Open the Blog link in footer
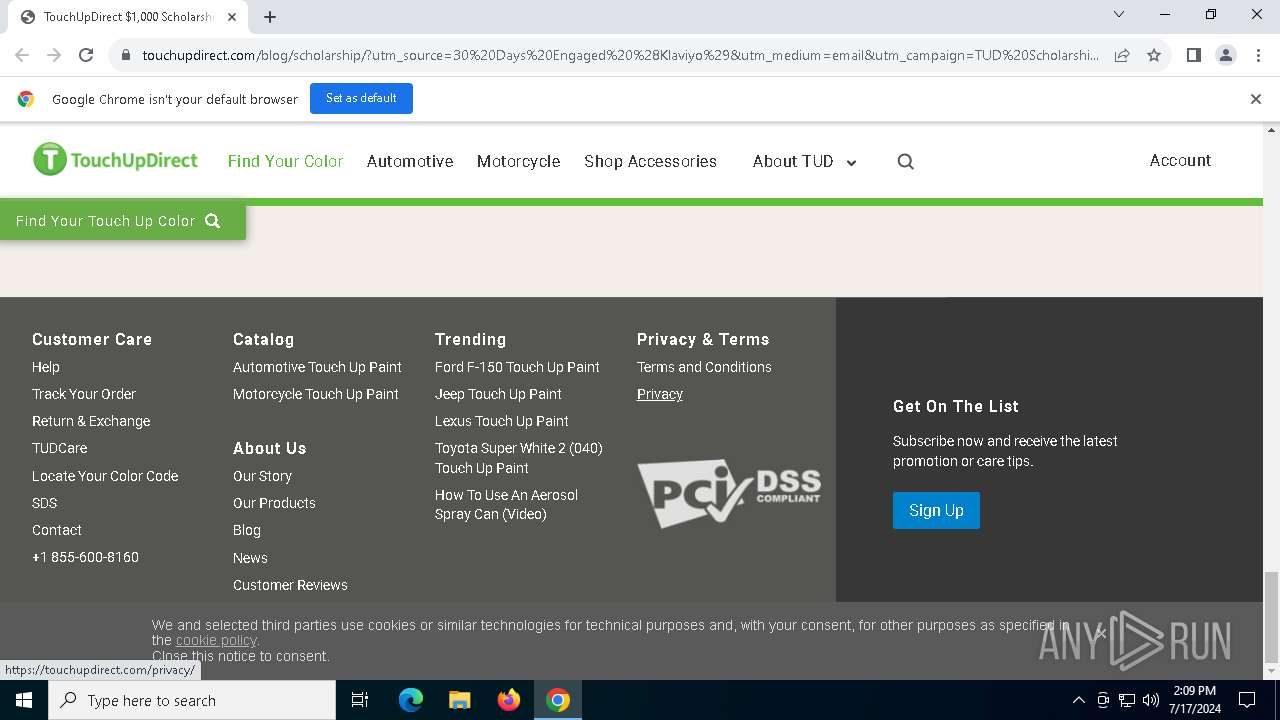Screen dimensions: 1280x720 [x=247, y=530]
